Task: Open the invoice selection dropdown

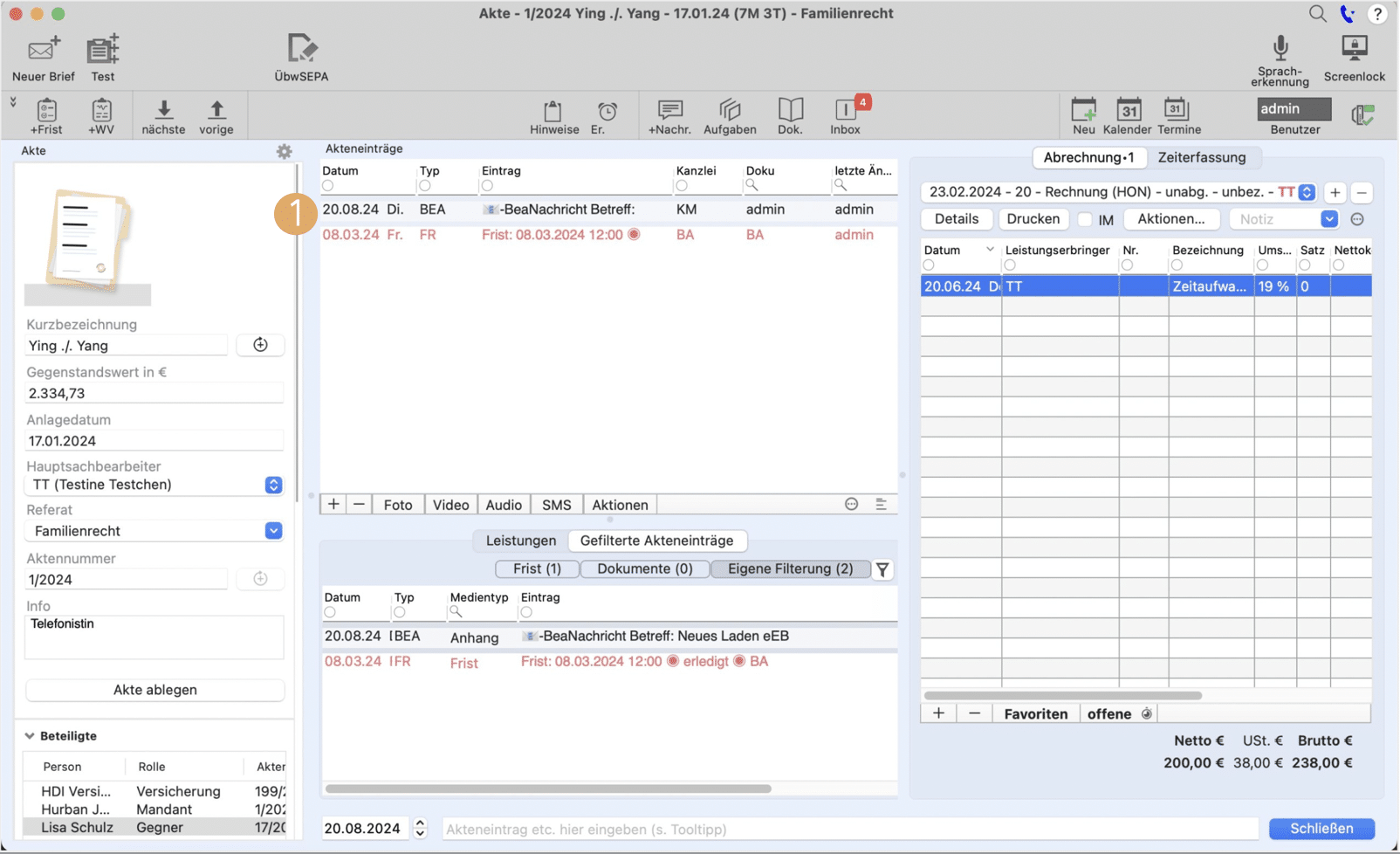Action: click(x=1307, y=192)
